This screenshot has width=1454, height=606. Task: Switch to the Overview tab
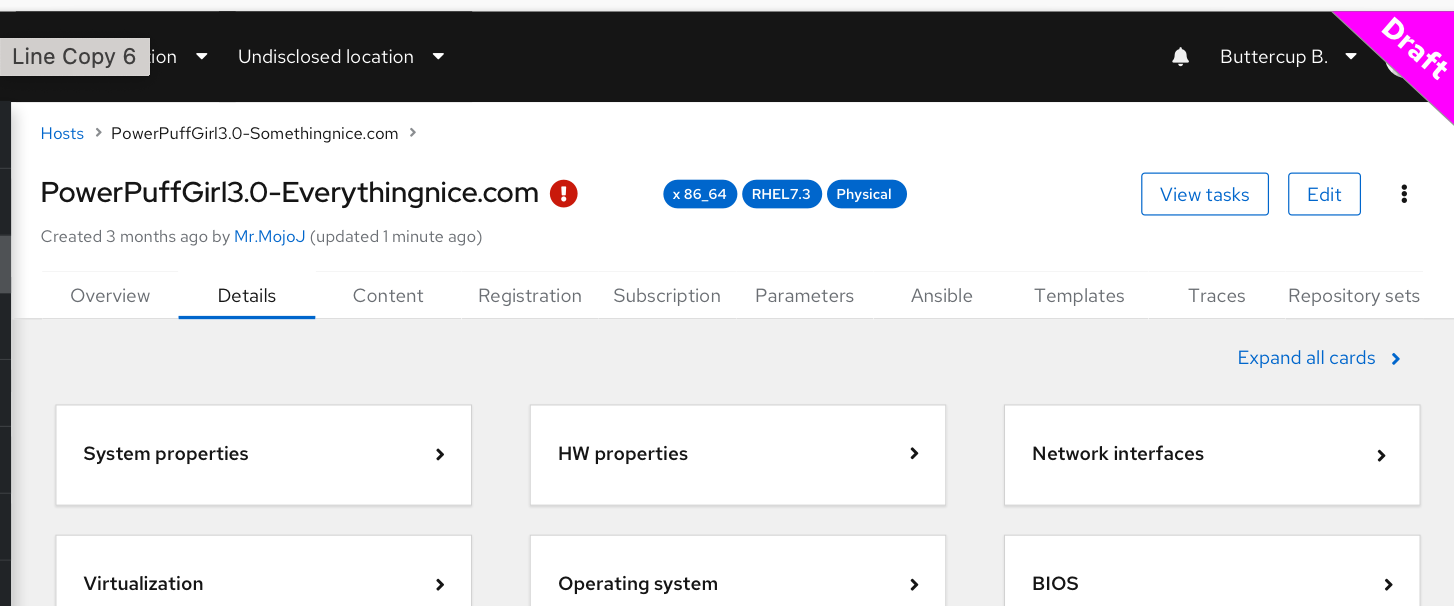110,296
